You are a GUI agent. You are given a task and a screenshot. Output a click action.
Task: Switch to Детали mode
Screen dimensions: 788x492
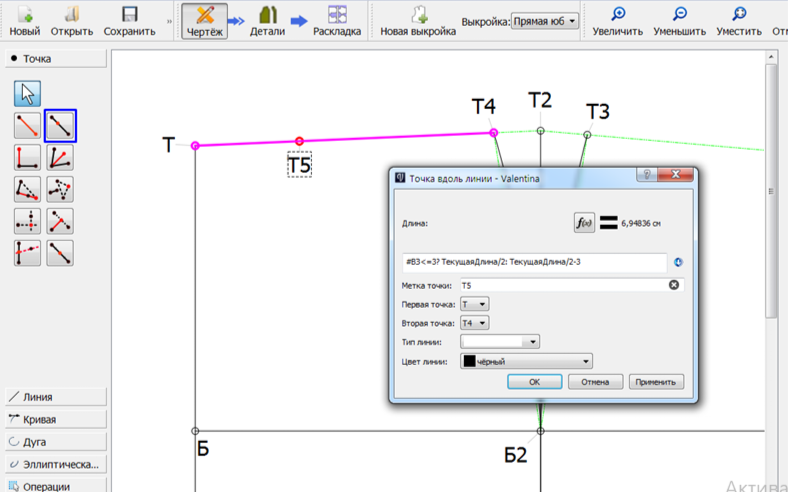(267, 21)
